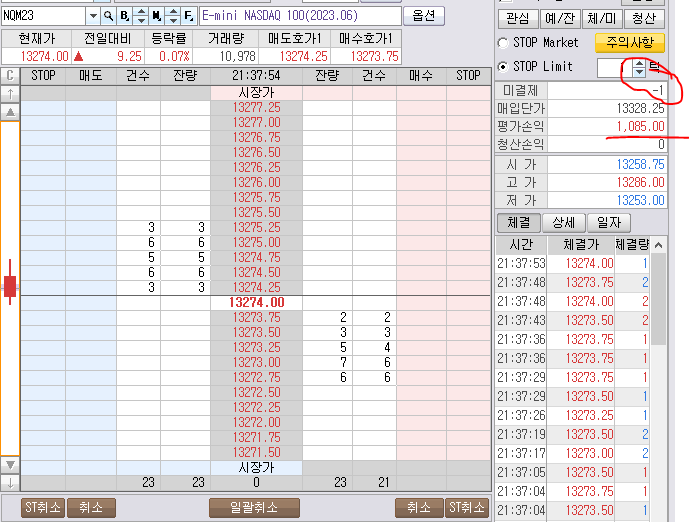Viewport: 689px width, 522px height.
Task: Click trade row at 21:37:53
Action: point(573,264)
